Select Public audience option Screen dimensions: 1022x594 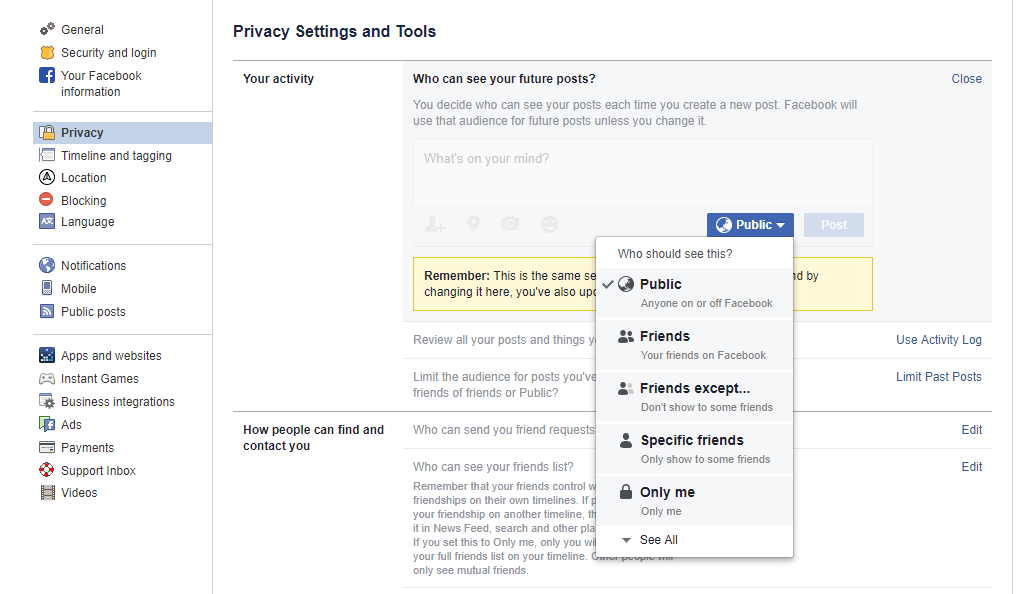(695, 293)
